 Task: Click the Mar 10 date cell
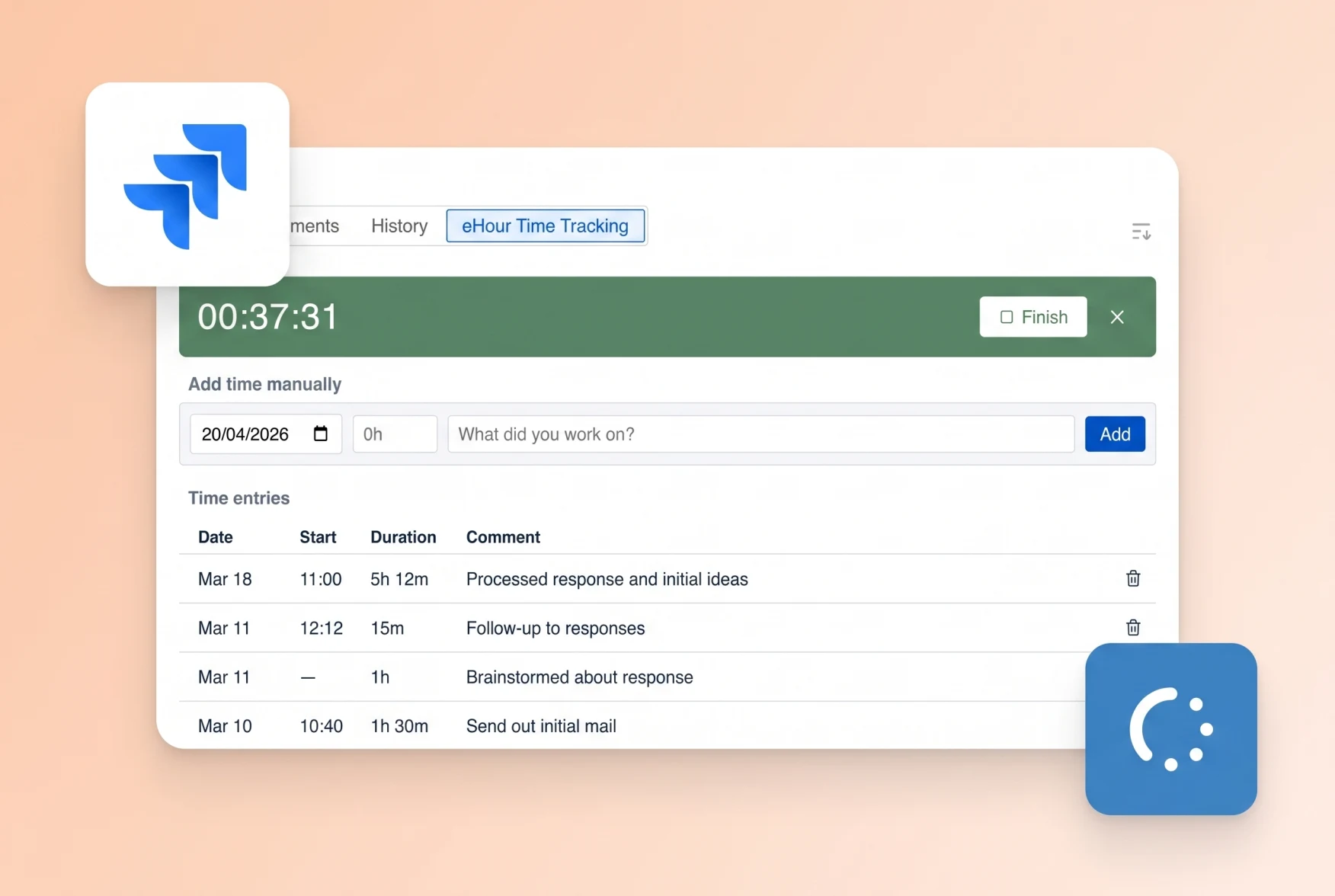click(x=225, y=726)
